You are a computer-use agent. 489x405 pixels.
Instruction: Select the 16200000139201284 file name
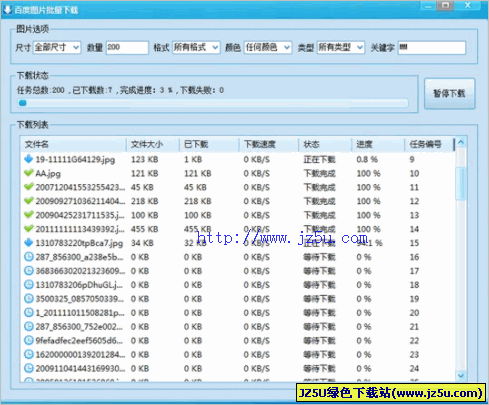[x=80, y=354]
